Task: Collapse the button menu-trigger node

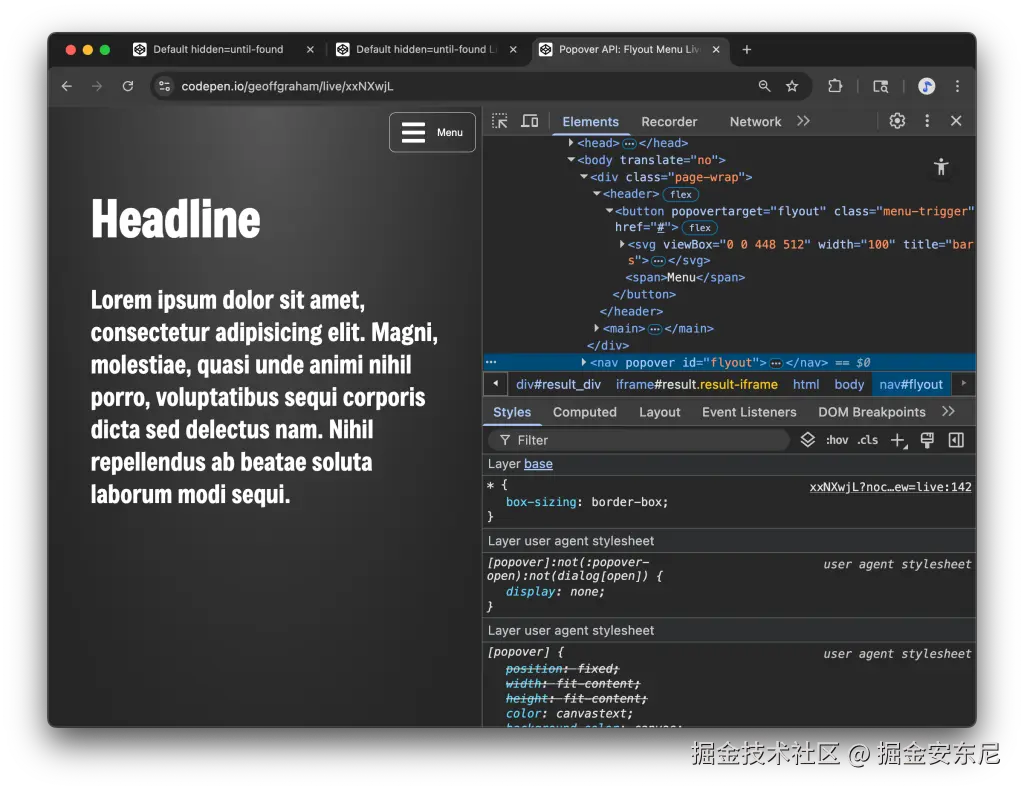Action: [x=609, y=210]
